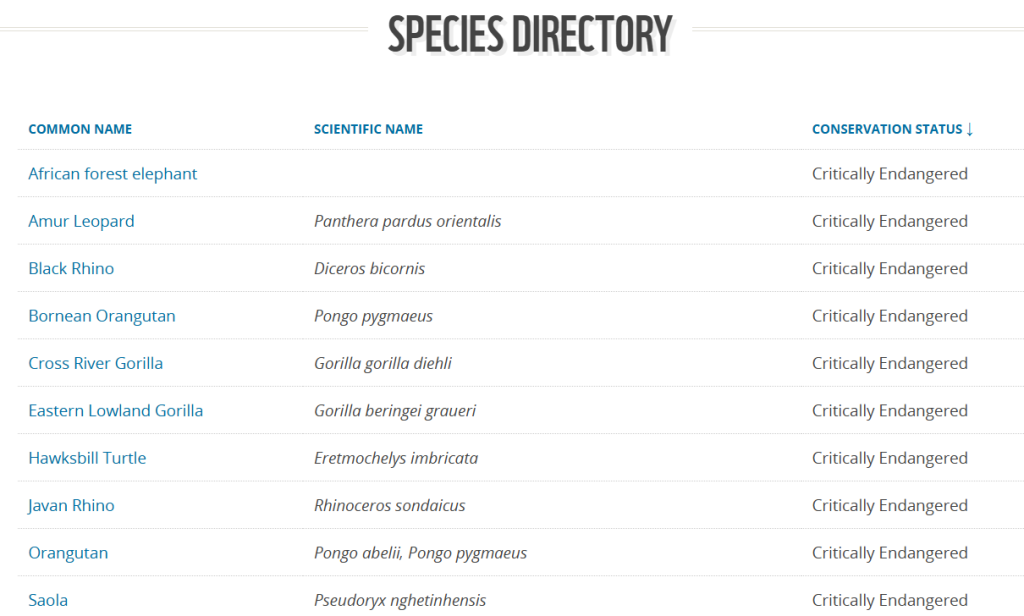Sort table by Scientific Name header

(x=368, y=129)
